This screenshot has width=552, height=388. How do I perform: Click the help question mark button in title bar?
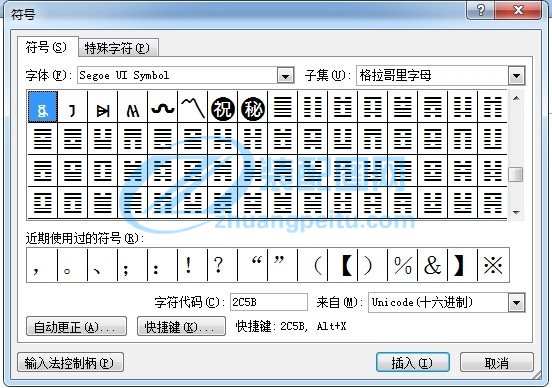tap(480, 10)
